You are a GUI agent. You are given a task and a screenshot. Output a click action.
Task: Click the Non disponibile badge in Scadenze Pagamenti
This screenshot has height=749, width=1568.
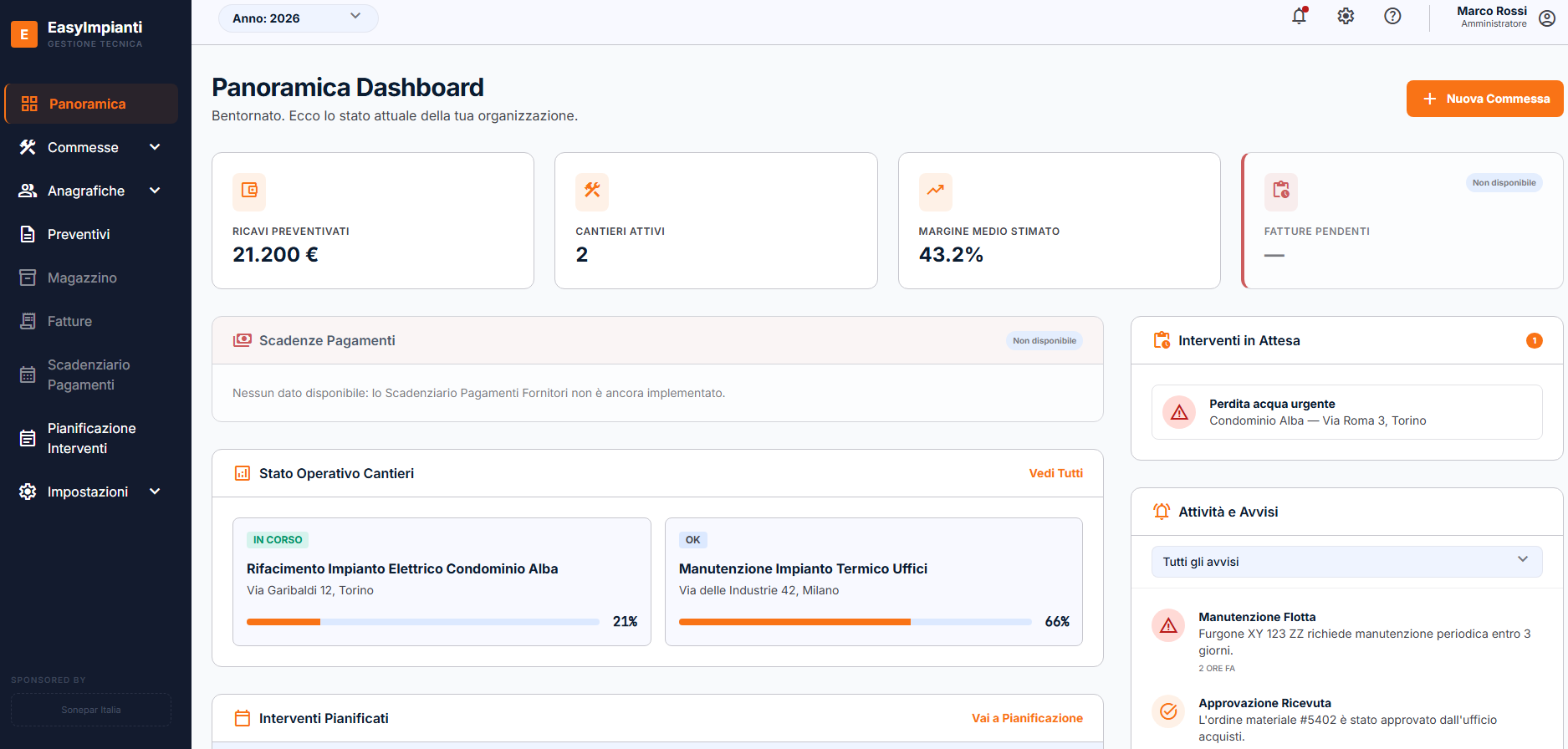click(1044, 340)
